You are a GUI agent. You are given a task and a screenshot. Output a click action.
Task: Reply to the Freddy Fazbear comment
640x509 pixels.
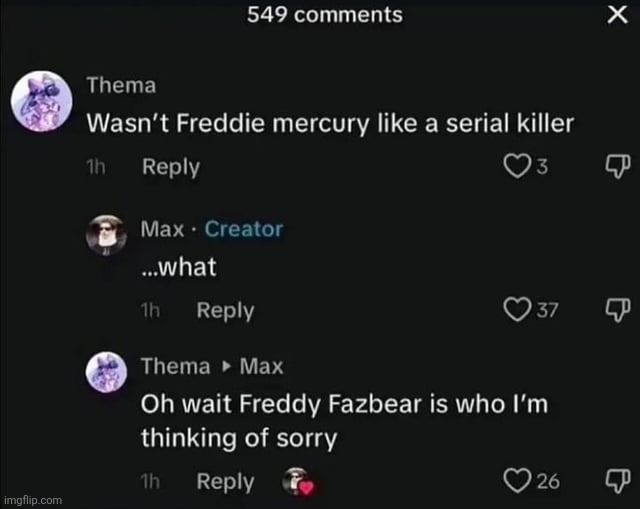(x=225, y=482)
